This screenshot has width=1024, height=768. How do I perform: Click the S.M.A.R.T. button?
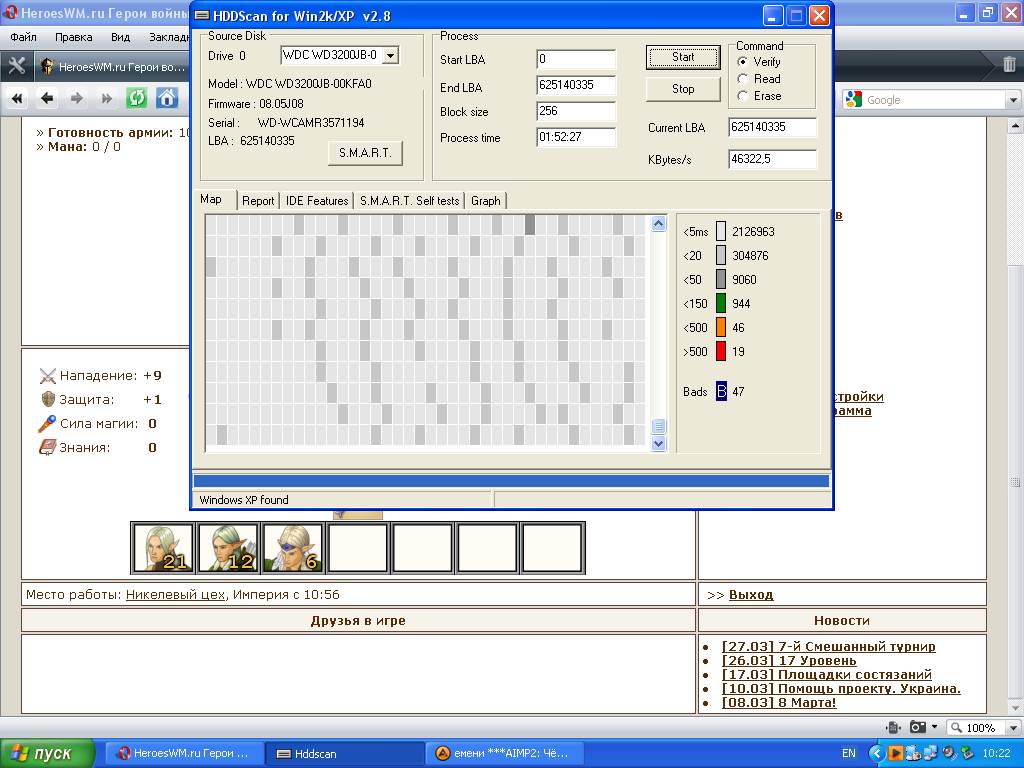tap(365, 153)
